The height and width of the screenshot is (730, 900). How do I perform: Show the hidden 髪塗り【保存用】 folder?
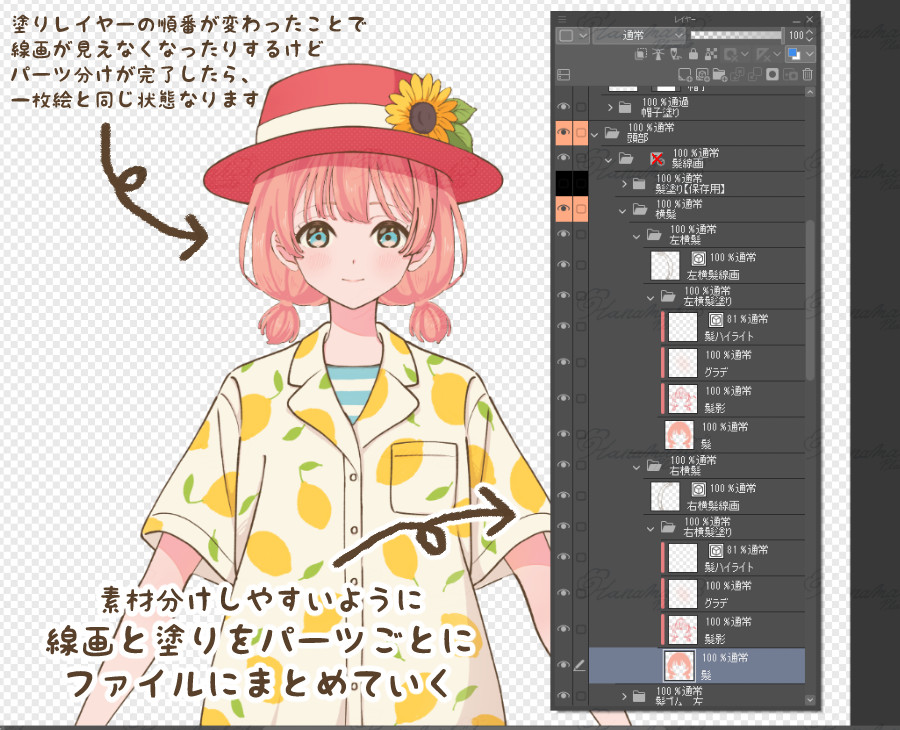(563, 183)
